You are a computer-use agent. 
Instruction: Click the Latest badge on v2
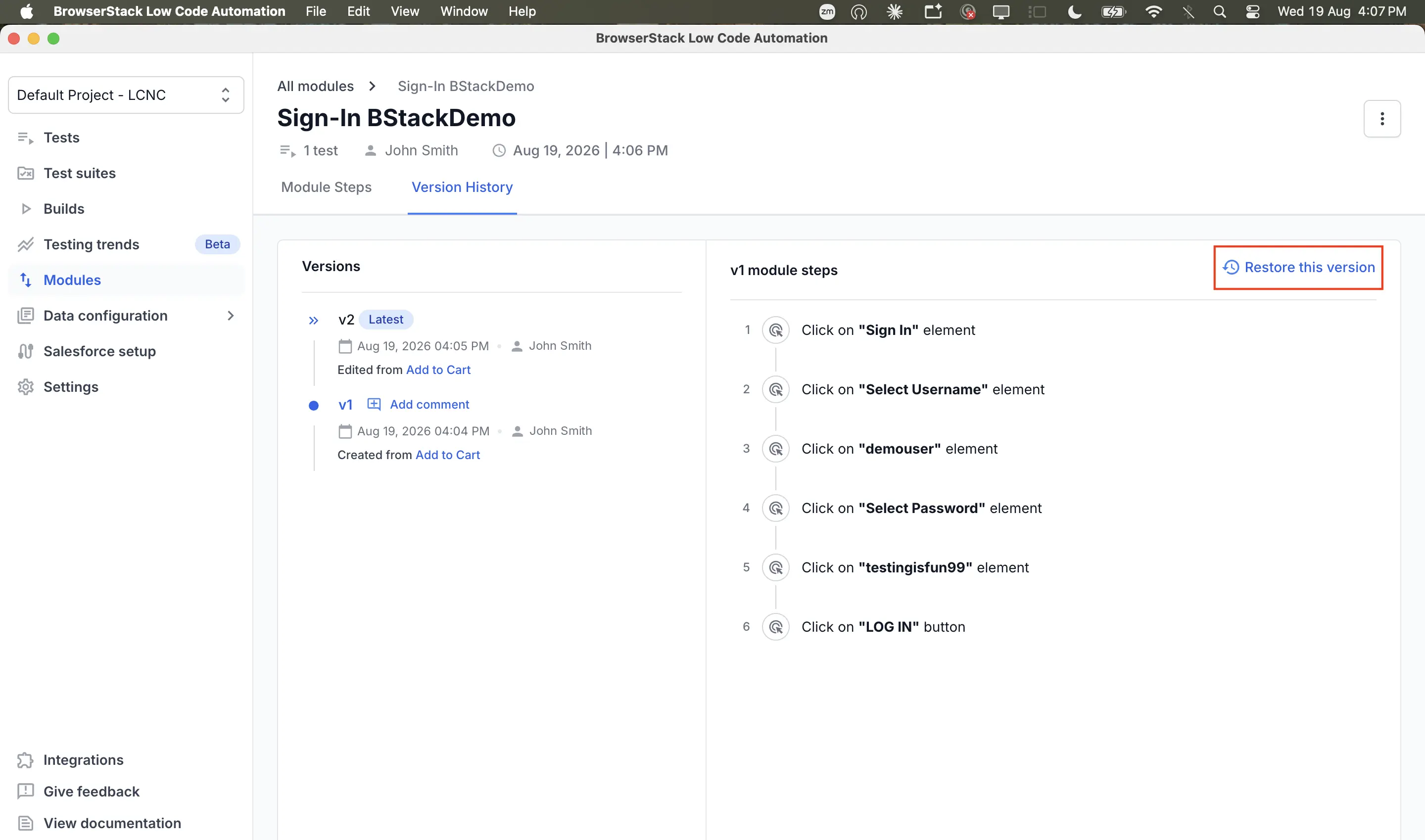(386, 319)
